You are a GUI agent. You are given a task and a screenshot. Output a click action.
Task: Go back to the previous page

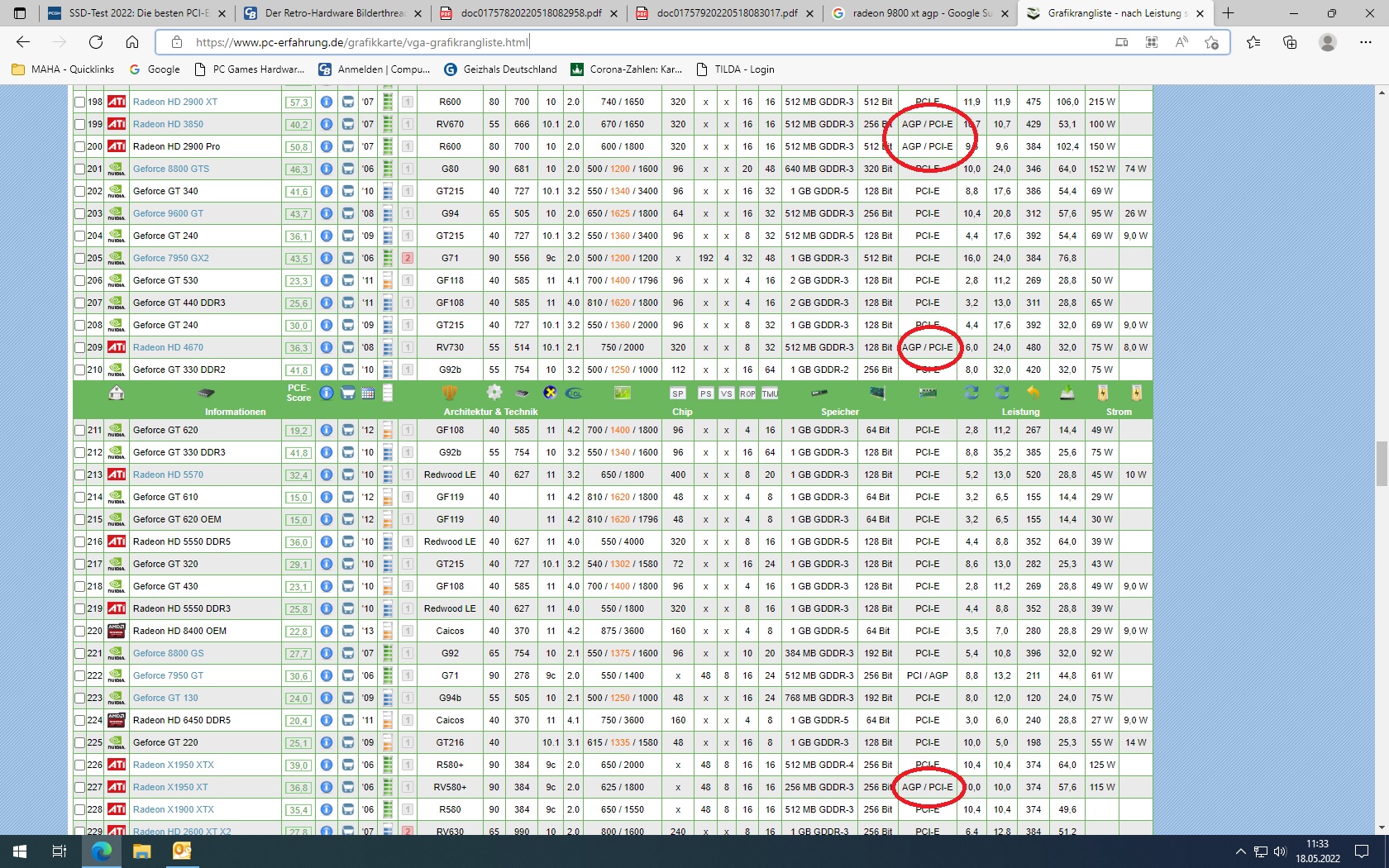23,42
